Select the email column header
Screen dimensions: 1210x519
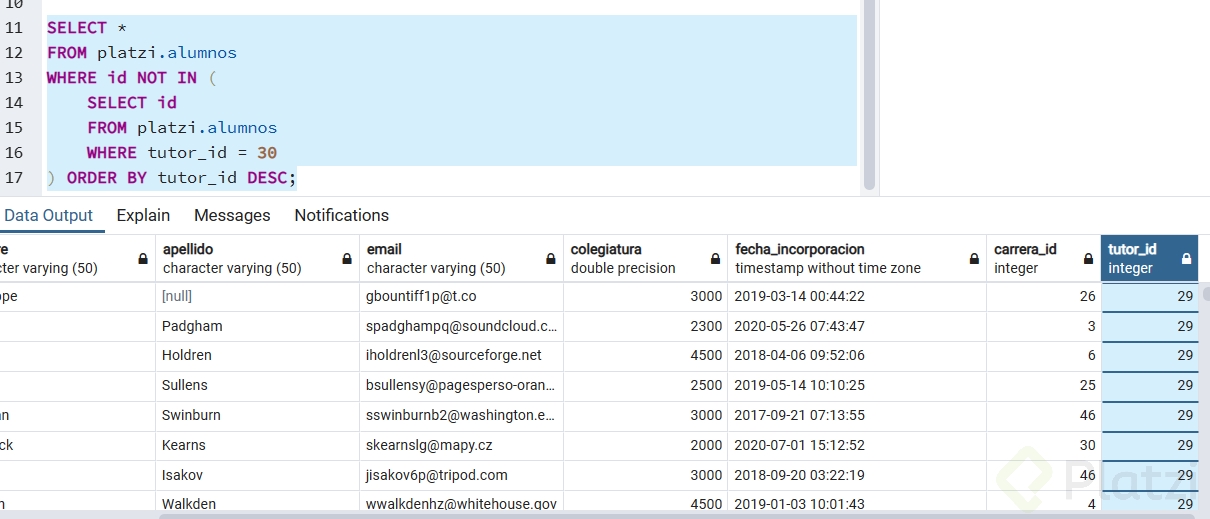tap(462, 258)
